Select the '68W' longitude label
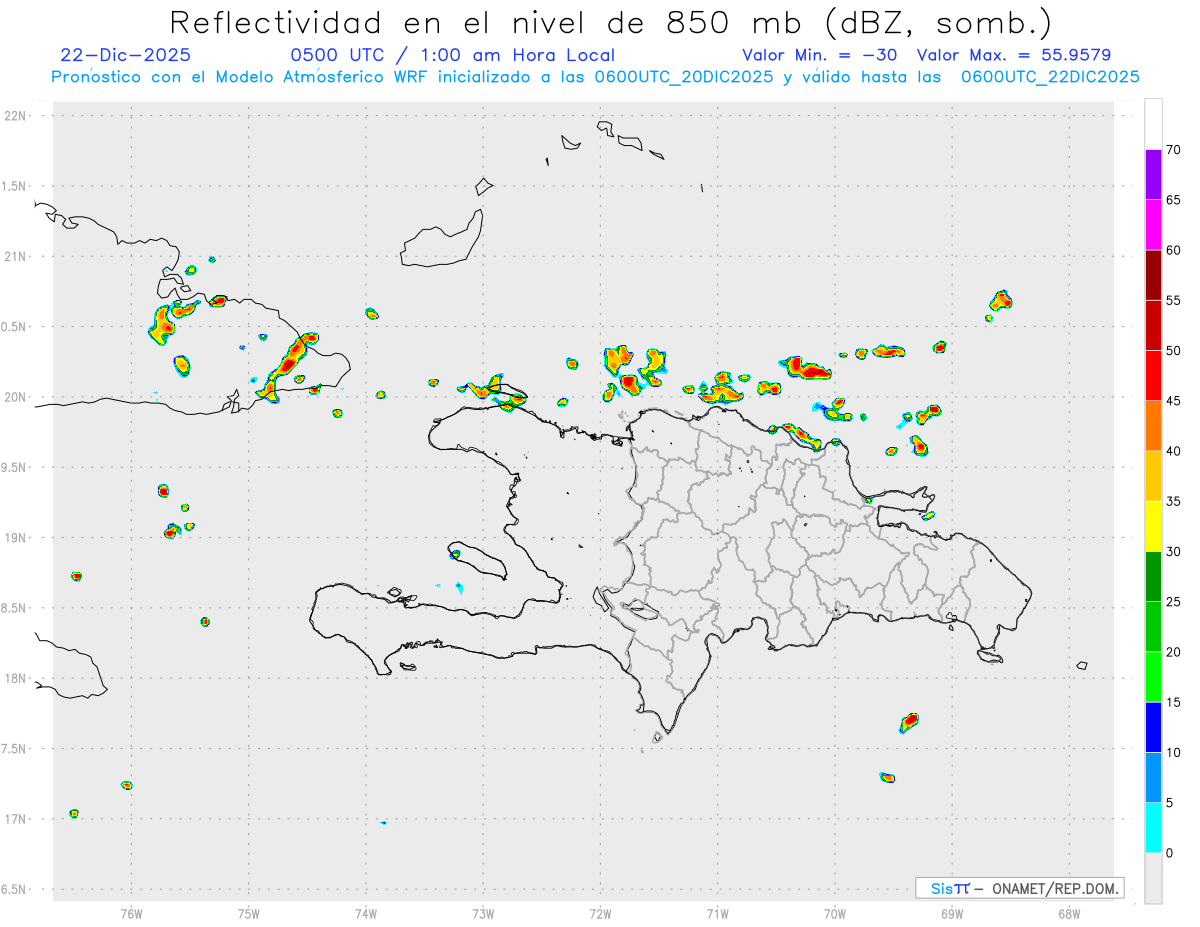 (x=1069, y=913)
